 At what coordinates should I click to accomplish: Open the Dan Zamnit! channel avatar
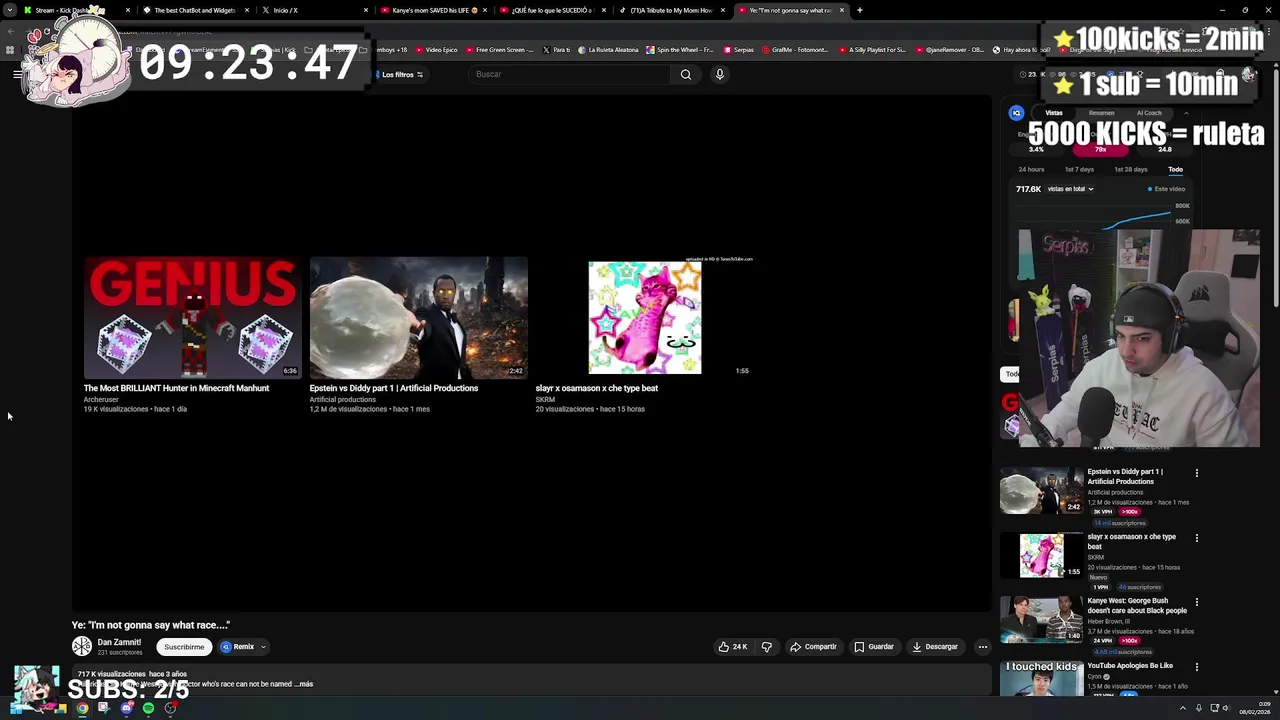point(82,646)
